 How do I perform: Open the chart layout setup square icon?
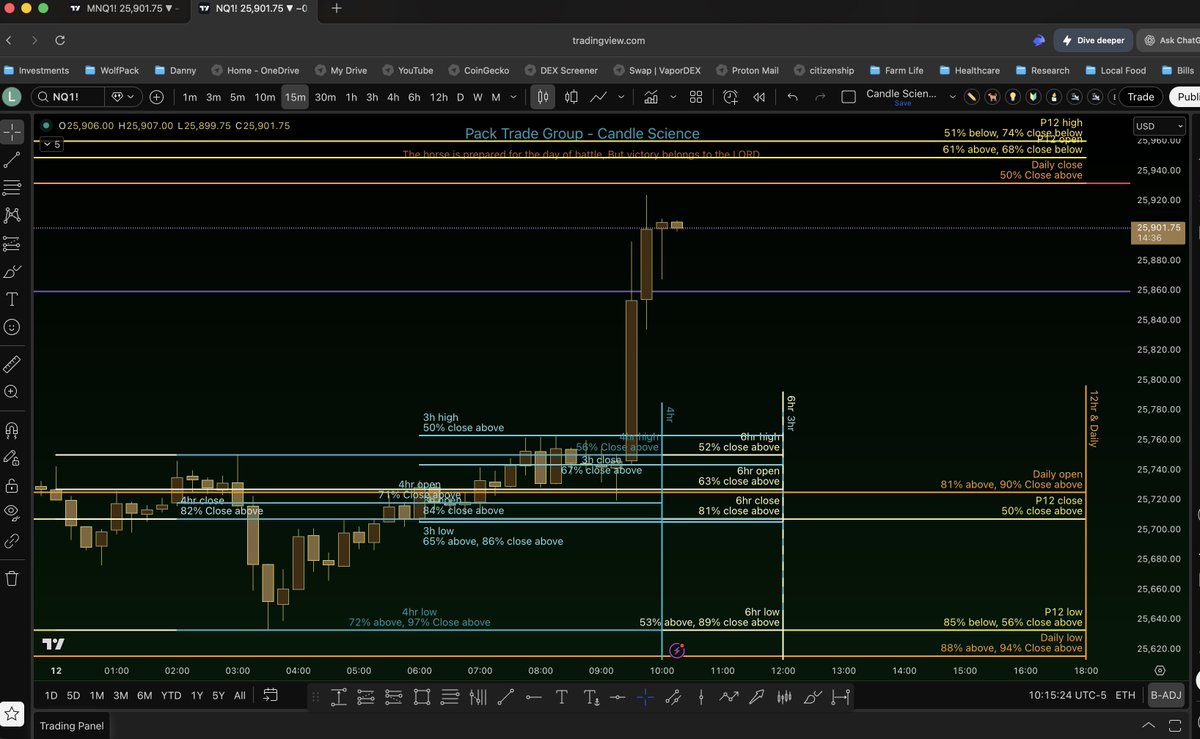tap(849, 97)
